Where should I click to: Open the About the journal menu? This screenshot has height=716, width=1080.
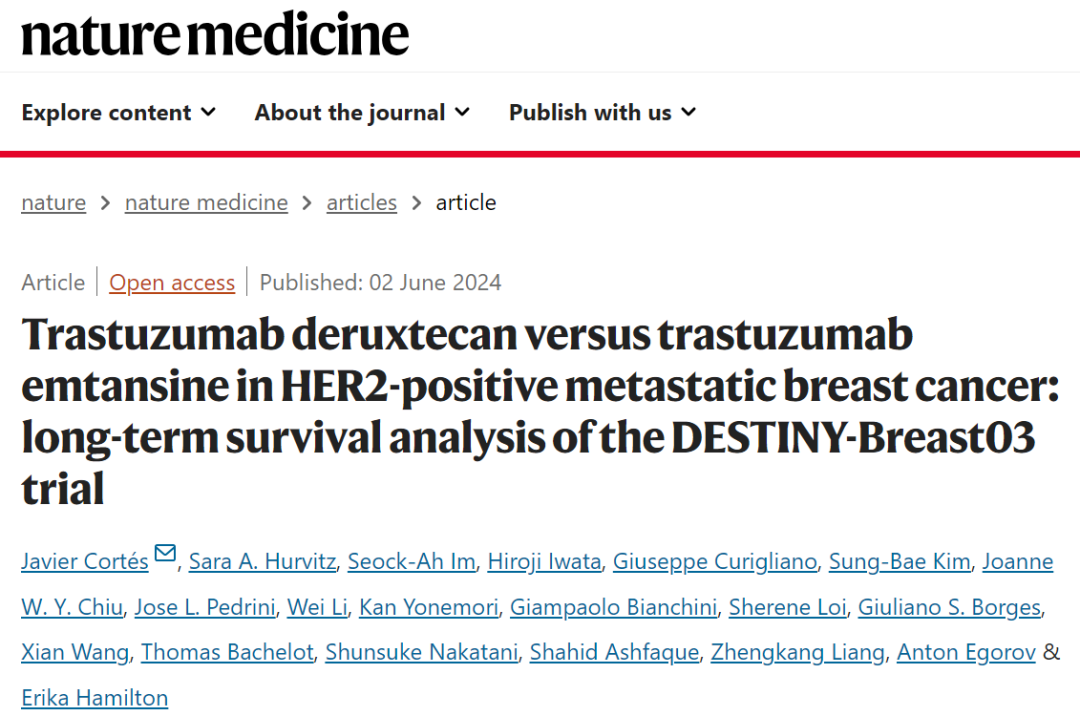coord(362,112)
